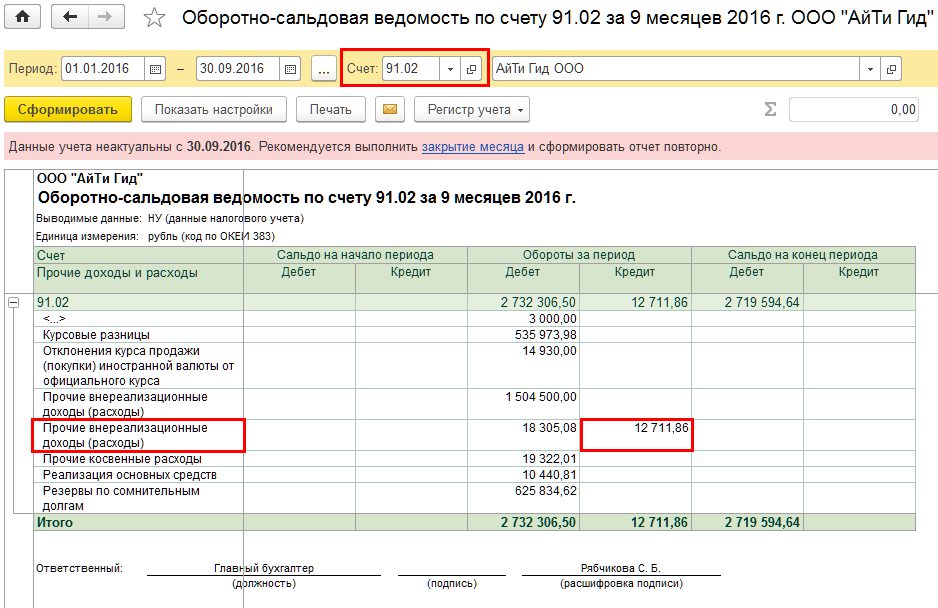Image resolution: width=938 pixels, height=608 pixels.
Task: Expand the organization dropdown list
Action: tap(870, 69)
